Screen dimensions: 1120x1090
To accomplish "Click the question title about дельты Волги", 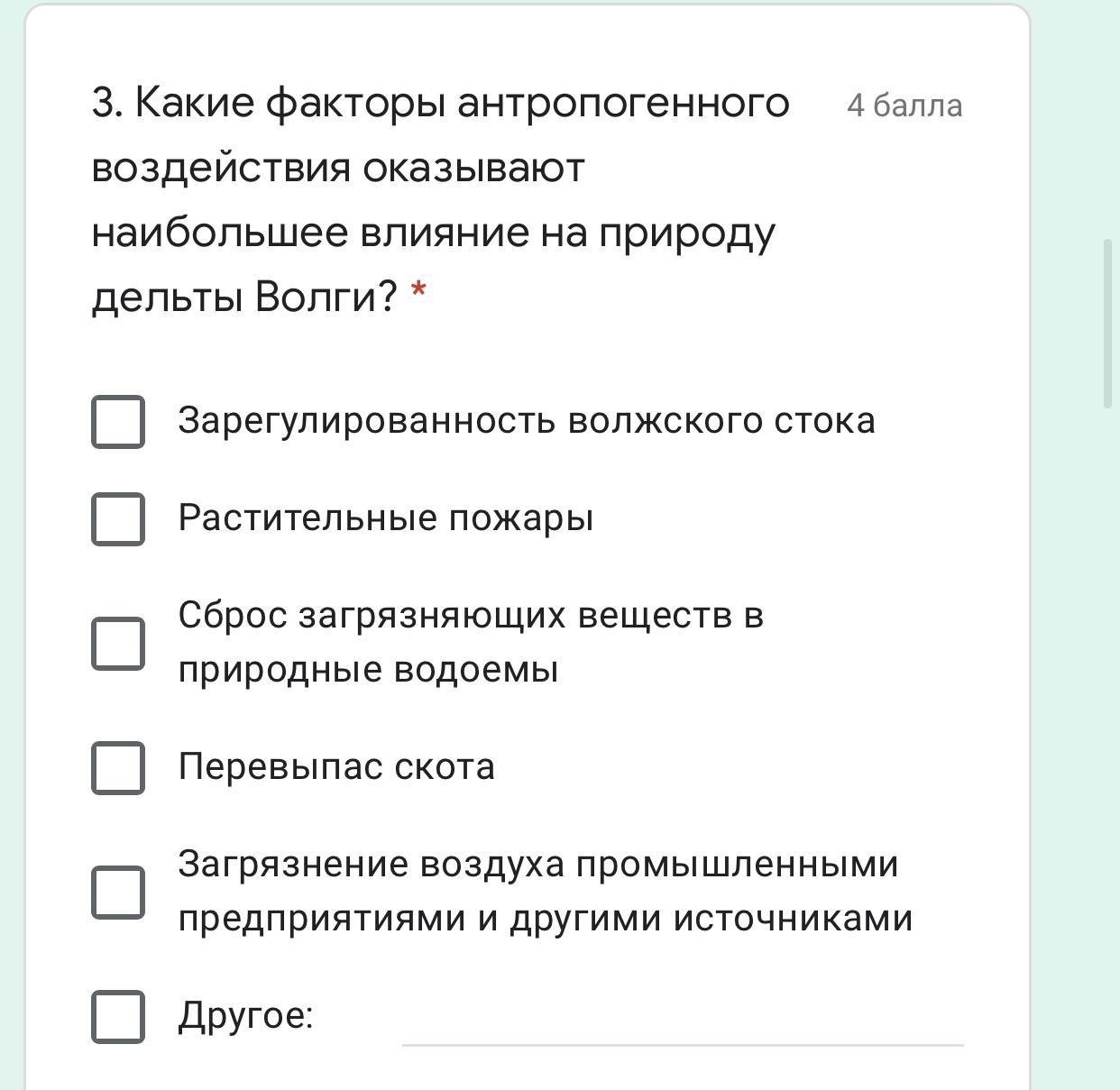I will pyautogui.click(x=440, y=199).
